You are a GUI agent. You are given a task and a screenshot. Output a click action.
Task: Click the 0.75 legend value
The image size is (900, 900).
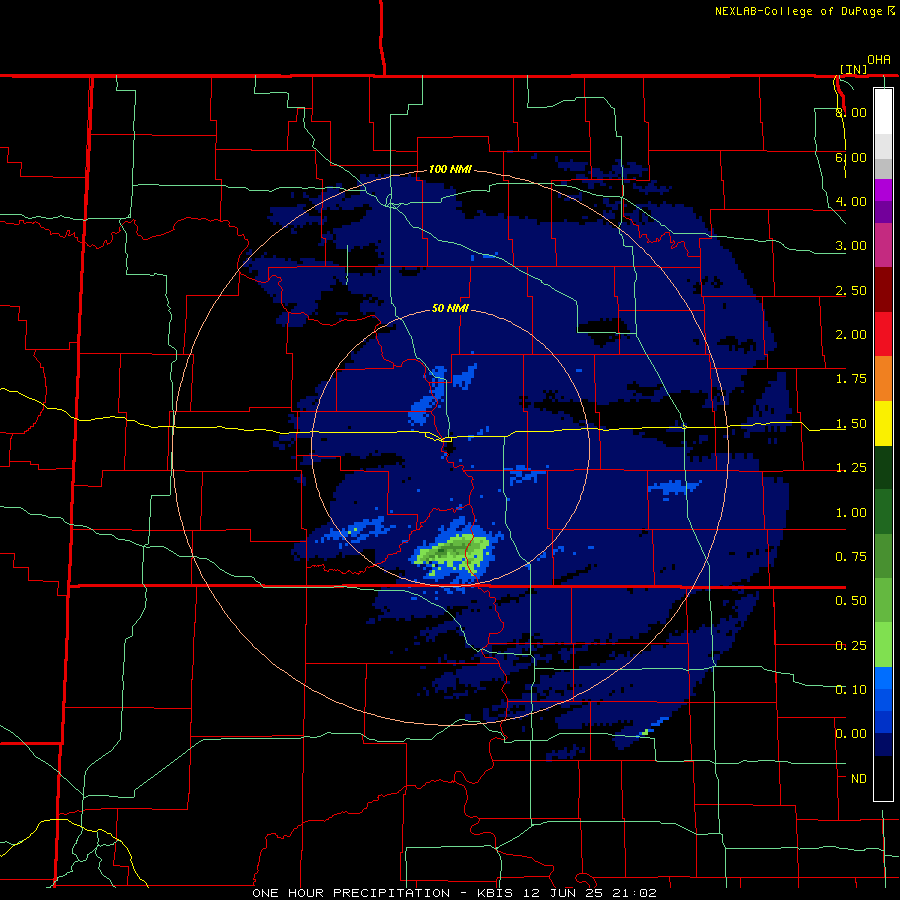[851, 557]
